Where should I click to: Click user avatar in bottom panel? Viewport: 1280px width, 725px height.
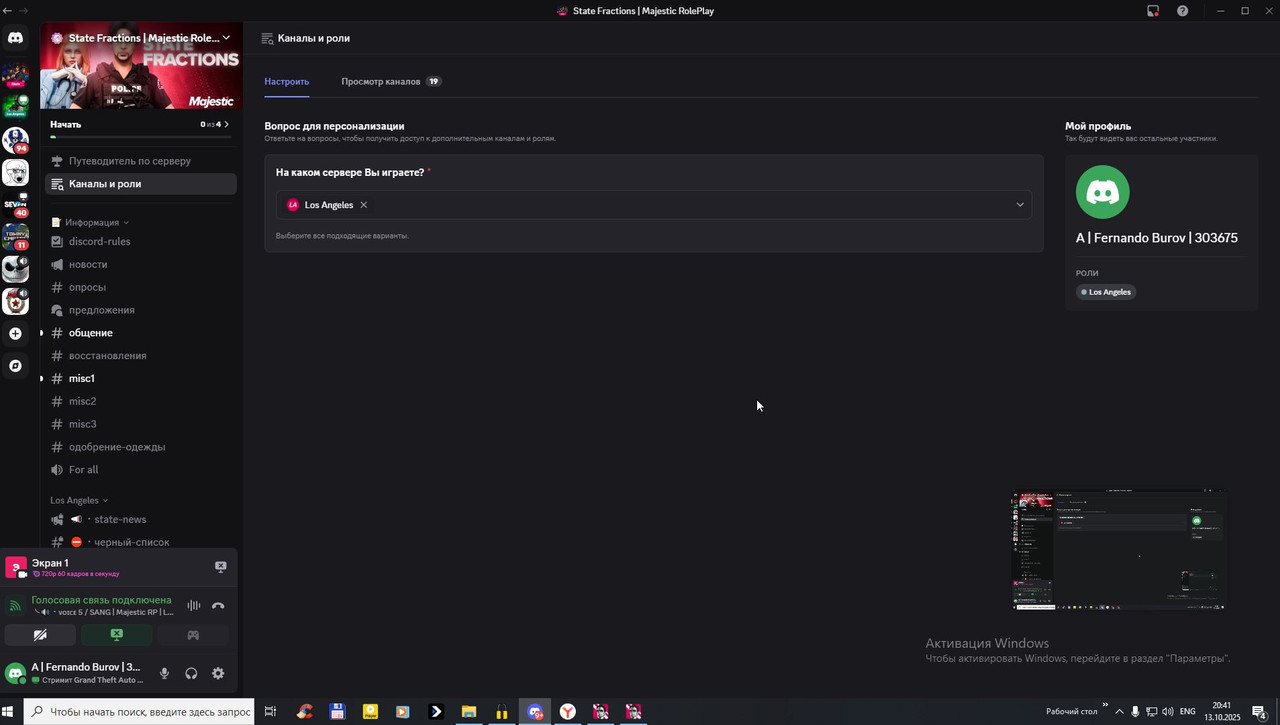click(x=15, y=673)
